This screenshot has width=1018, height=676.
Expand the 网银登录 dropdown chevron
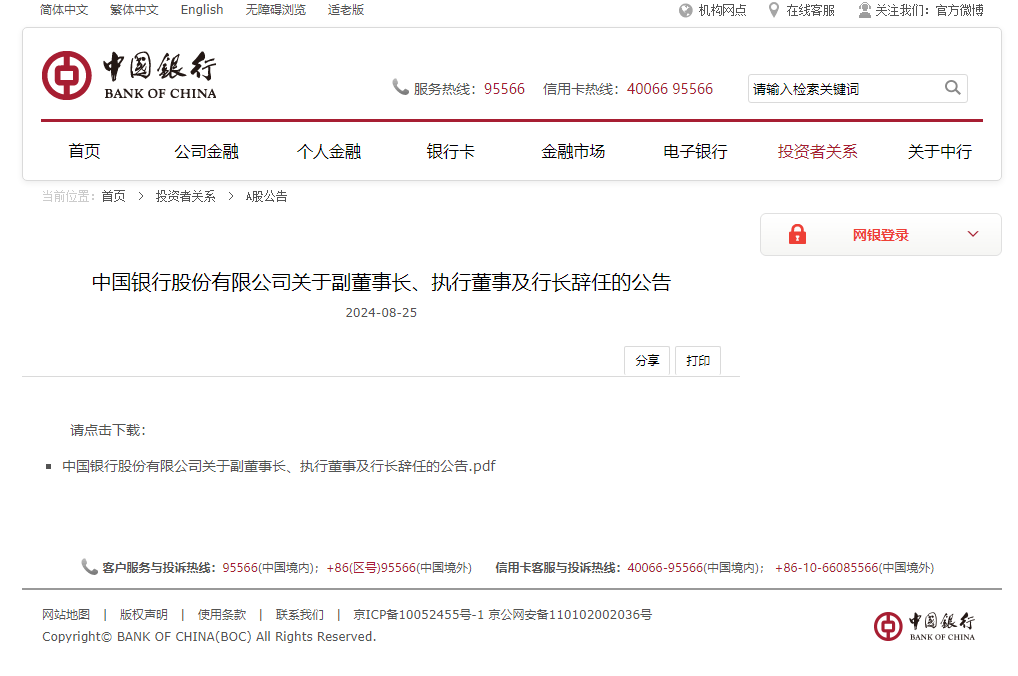tap(971, 233)
